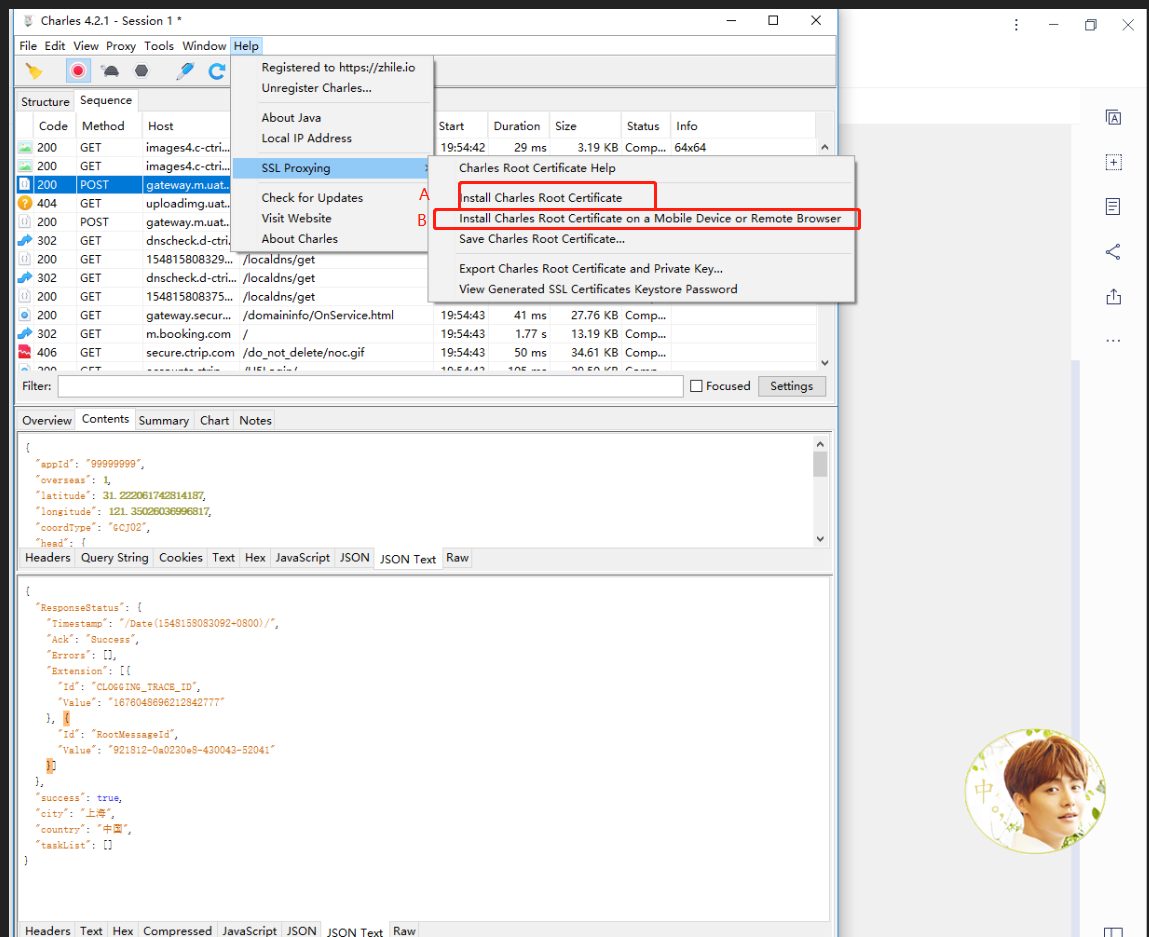
Task: Click the 302 m.booking.com row
Action: tap(416, 334)
